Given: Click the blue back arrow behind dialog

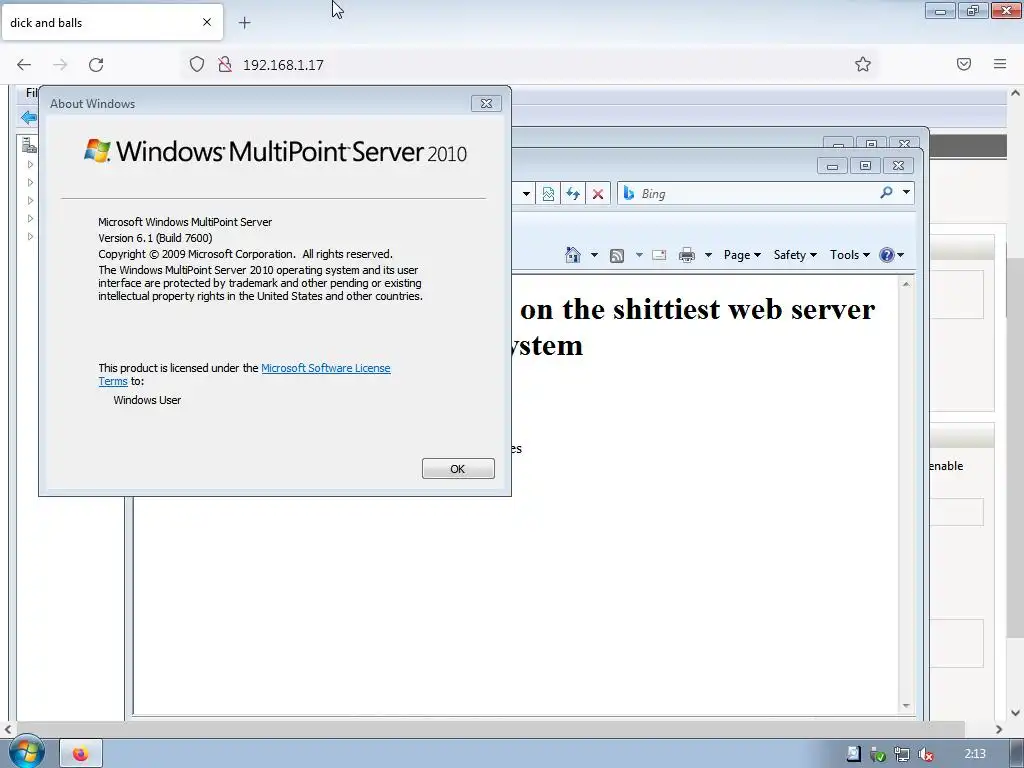Looking at the screenshot, I should [x=29, y=118].
